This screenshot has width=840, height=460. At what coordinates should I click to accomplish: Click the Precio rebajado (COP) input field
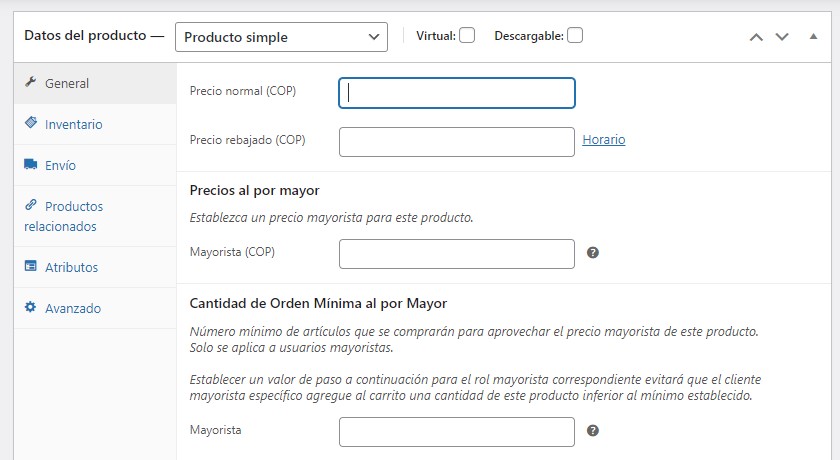tap(457, 142)
